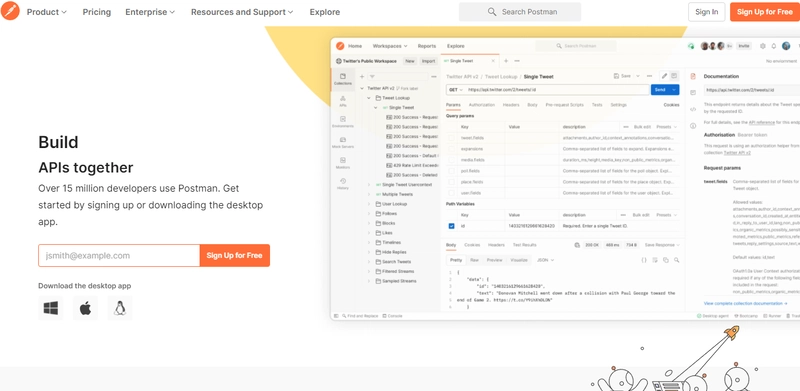800x391 pixels.
Task: Check the tweet.fields query param
Action: [452, 138]
